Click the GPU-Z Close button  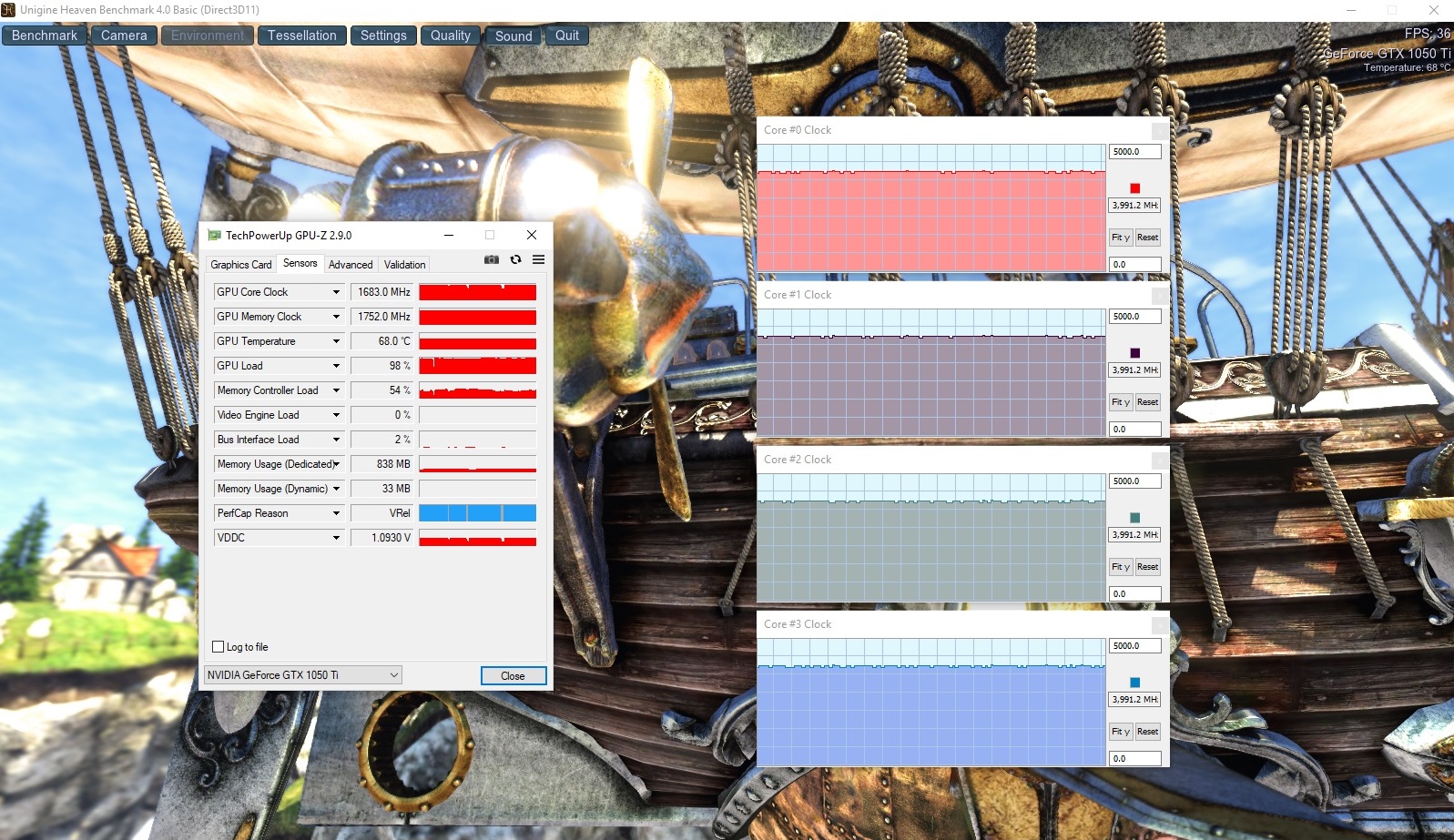point(513,676)
